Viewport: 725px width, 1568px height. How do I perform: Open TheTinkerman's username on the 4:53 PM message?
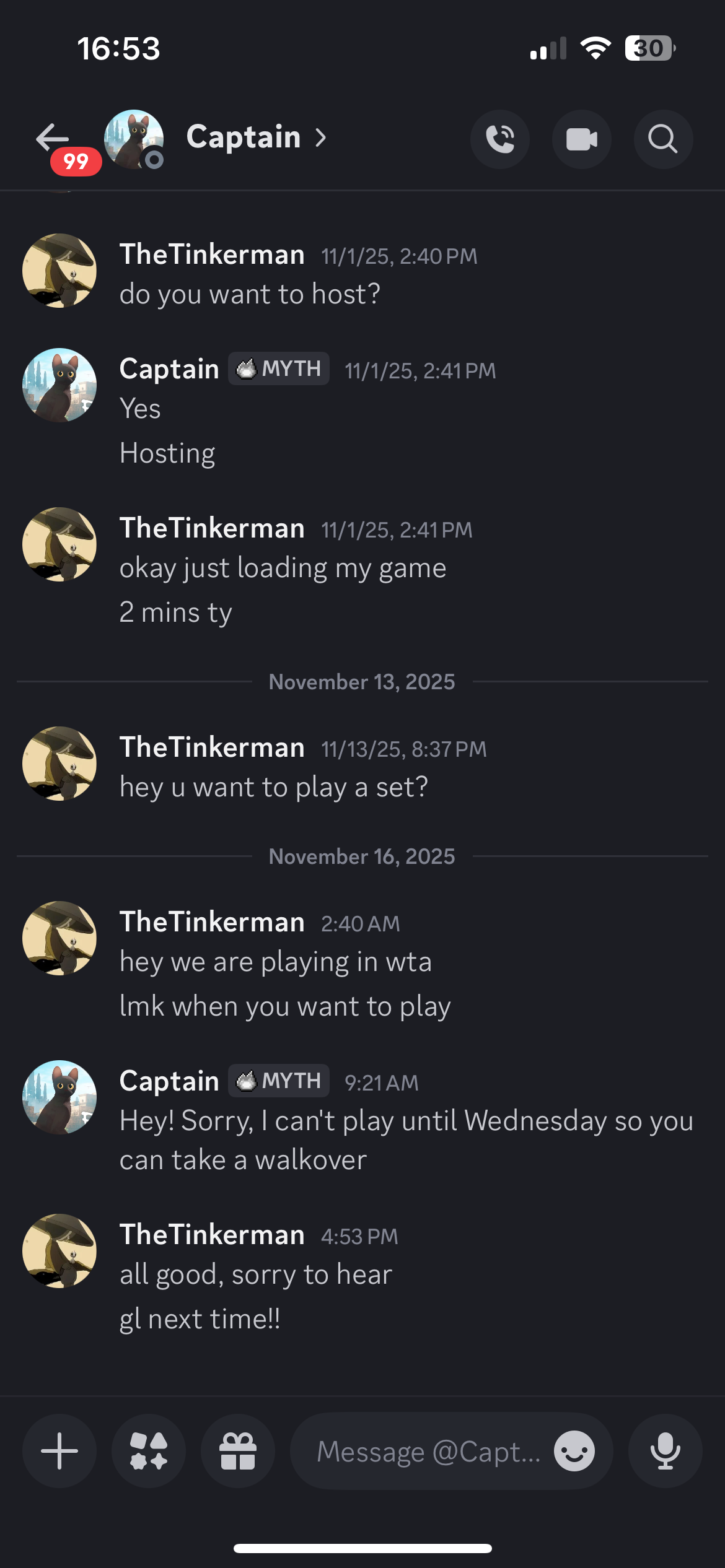coord(212,1235)
